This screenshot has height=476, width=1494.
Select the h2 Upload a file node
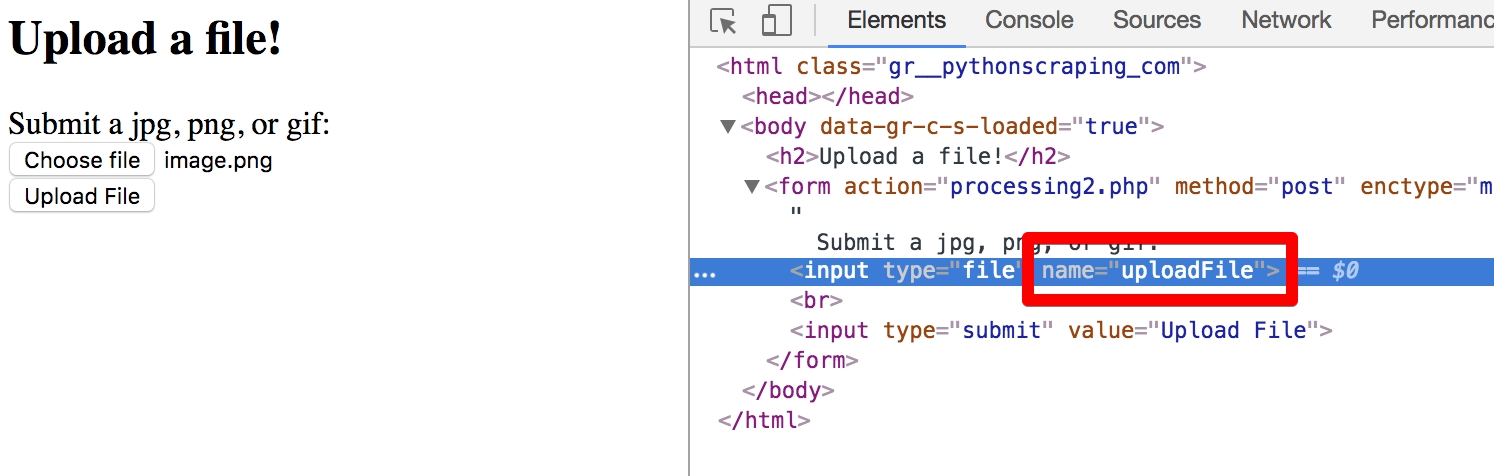click(x=918, y=157)
